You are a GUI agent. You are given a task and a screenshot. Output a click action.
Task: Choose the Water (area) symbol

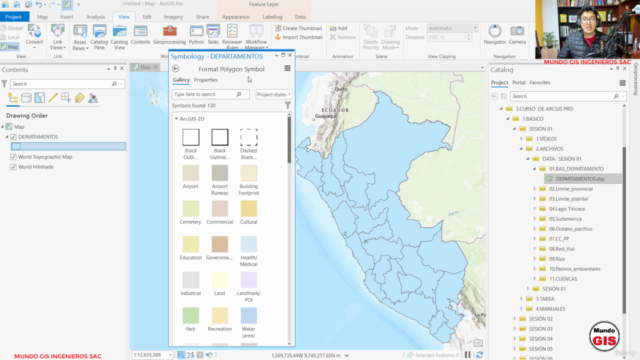point(249,322)
